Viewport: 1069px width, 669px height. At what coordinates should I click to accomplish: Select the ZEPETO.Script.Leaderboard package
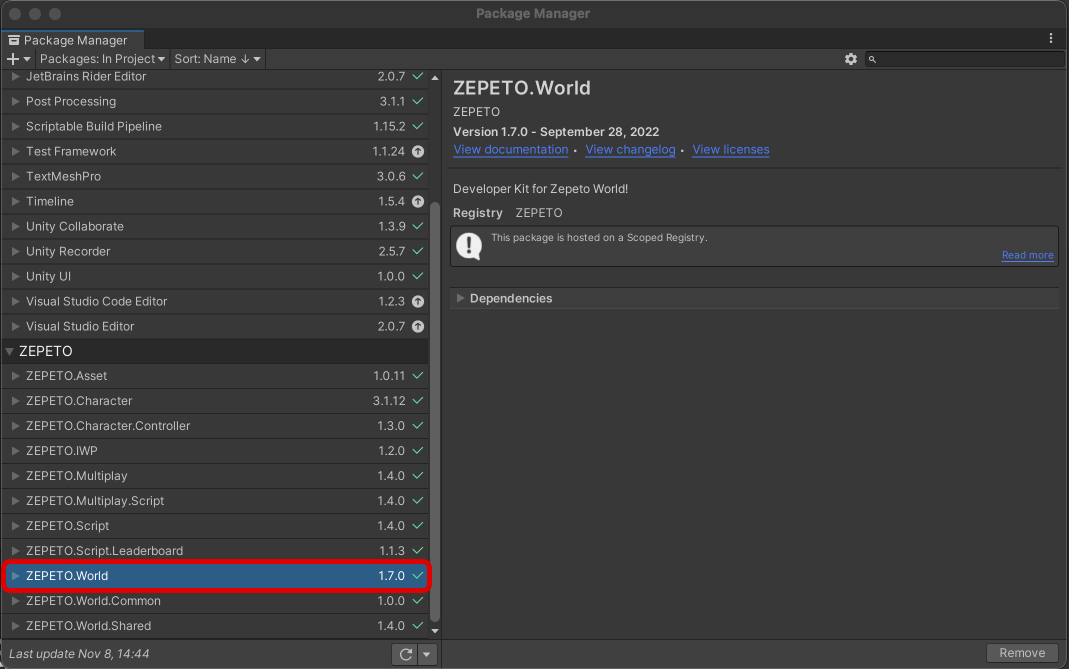coord(215,551)
